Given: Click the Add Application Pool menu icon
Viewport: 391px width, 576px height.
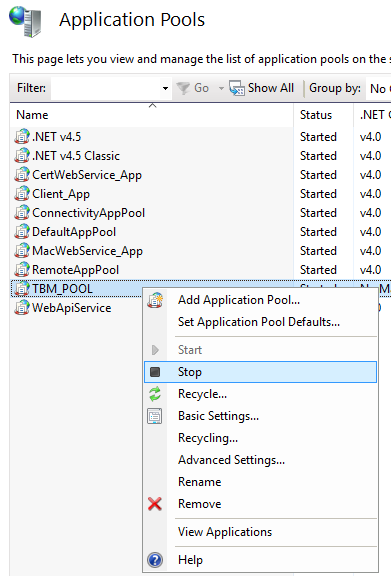Looking at the screenshot, I should tap(155, 300).
